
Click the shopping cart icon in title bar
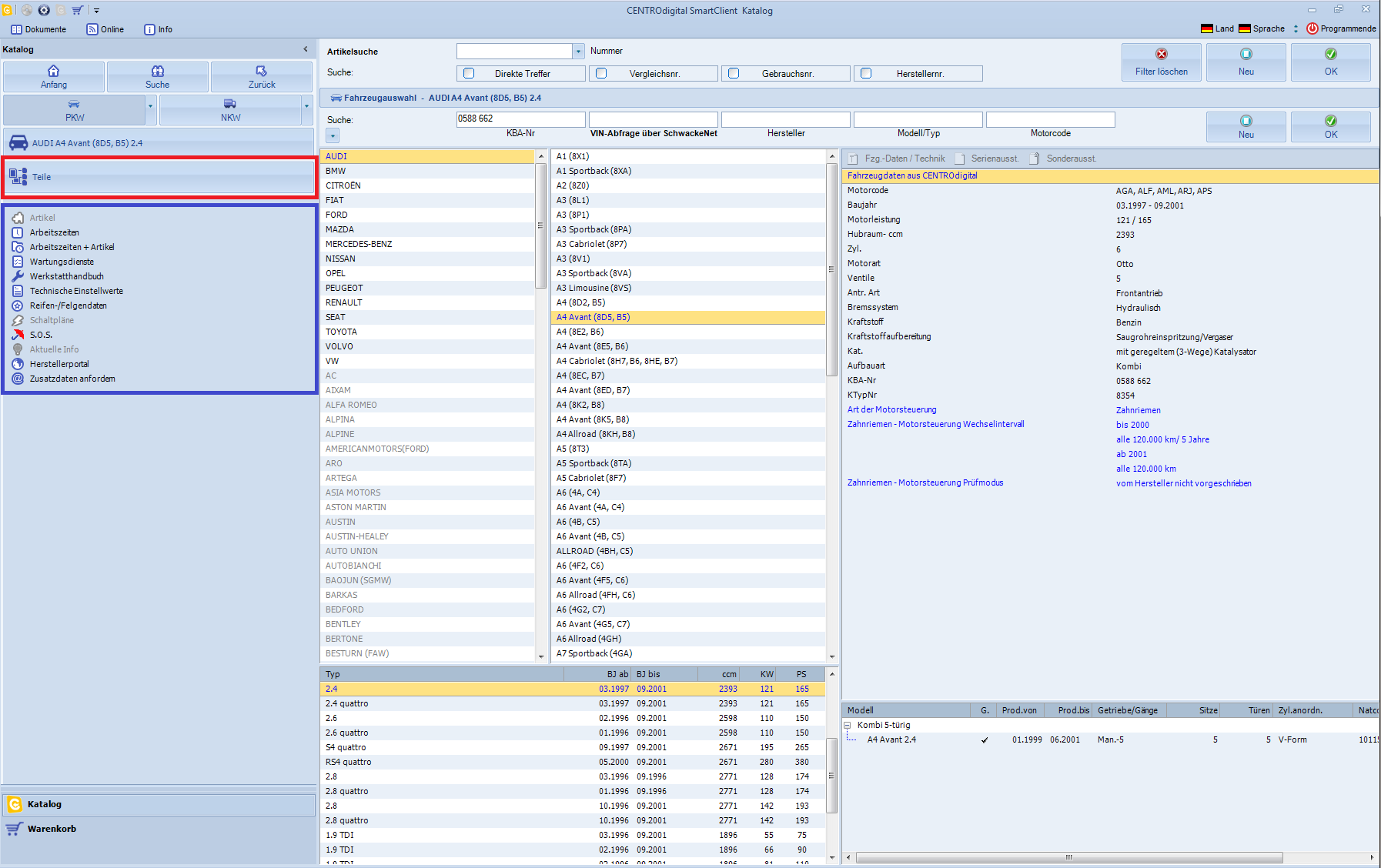(x=77, y=10)
